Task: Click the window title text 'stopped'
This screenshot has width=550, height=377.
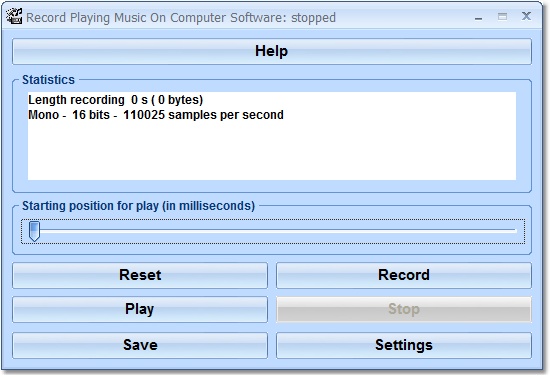Action: tap(313, 18)
